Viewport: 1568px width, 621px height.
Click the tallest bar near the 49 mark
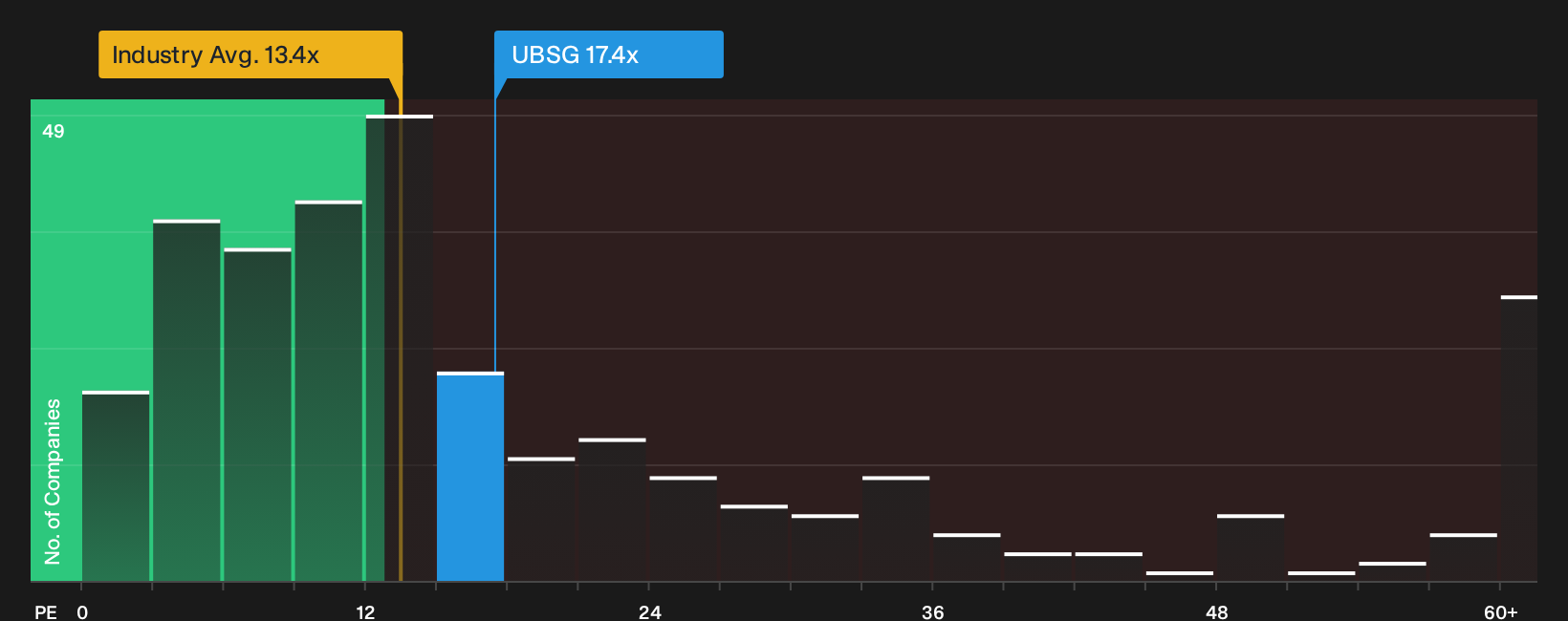point(400,348)
